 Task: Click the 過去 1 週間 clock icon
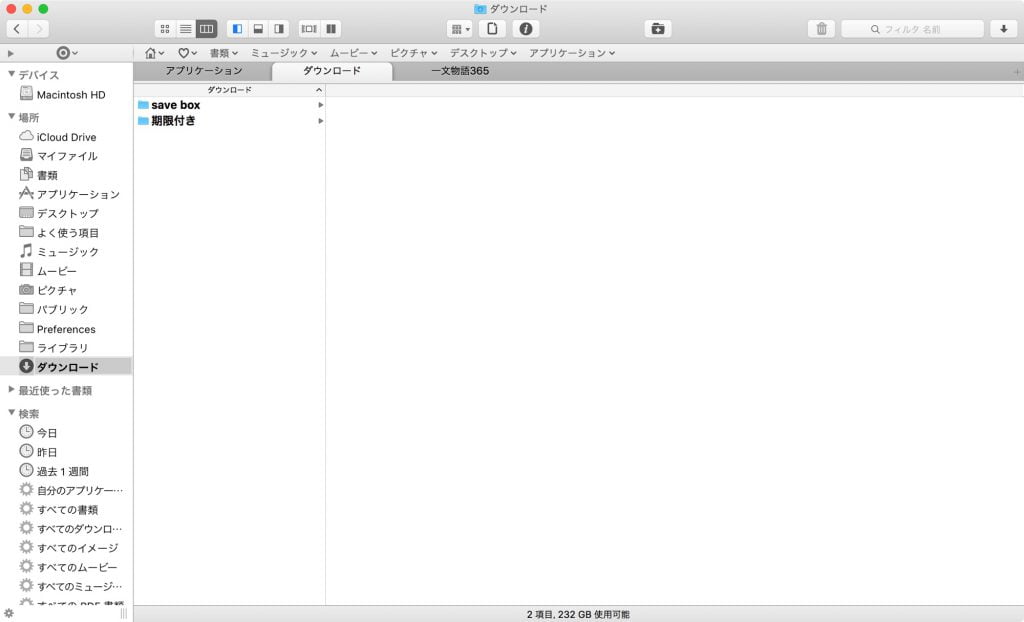(x=26, y=470)
